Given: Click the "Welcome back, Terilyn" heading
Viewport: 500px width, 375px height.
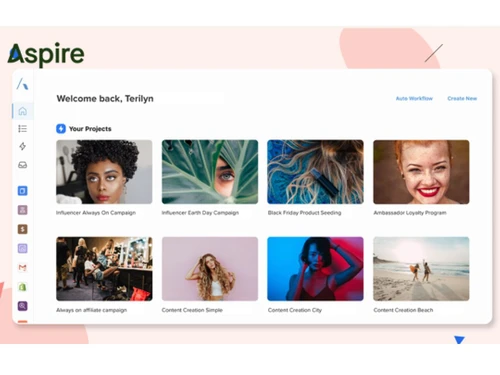Looking at the screenshot, I should click(x=105, y=99).
